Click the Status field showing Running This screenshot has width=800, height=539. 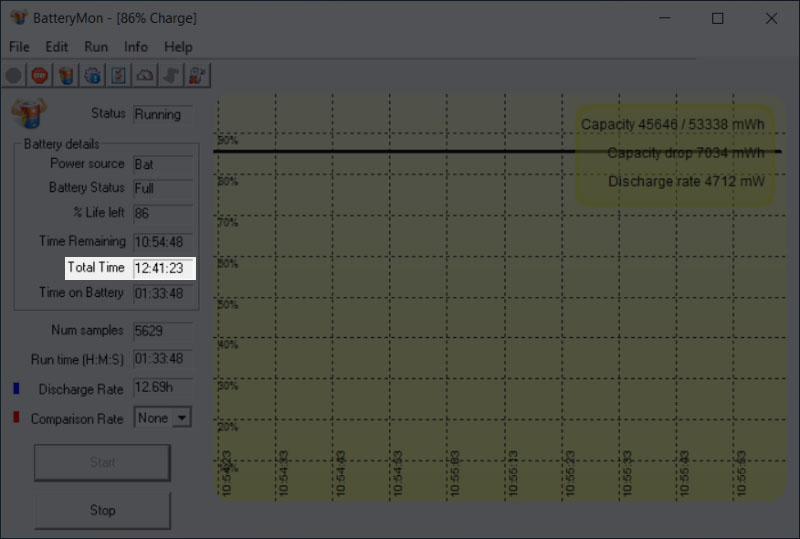(163, 114)
